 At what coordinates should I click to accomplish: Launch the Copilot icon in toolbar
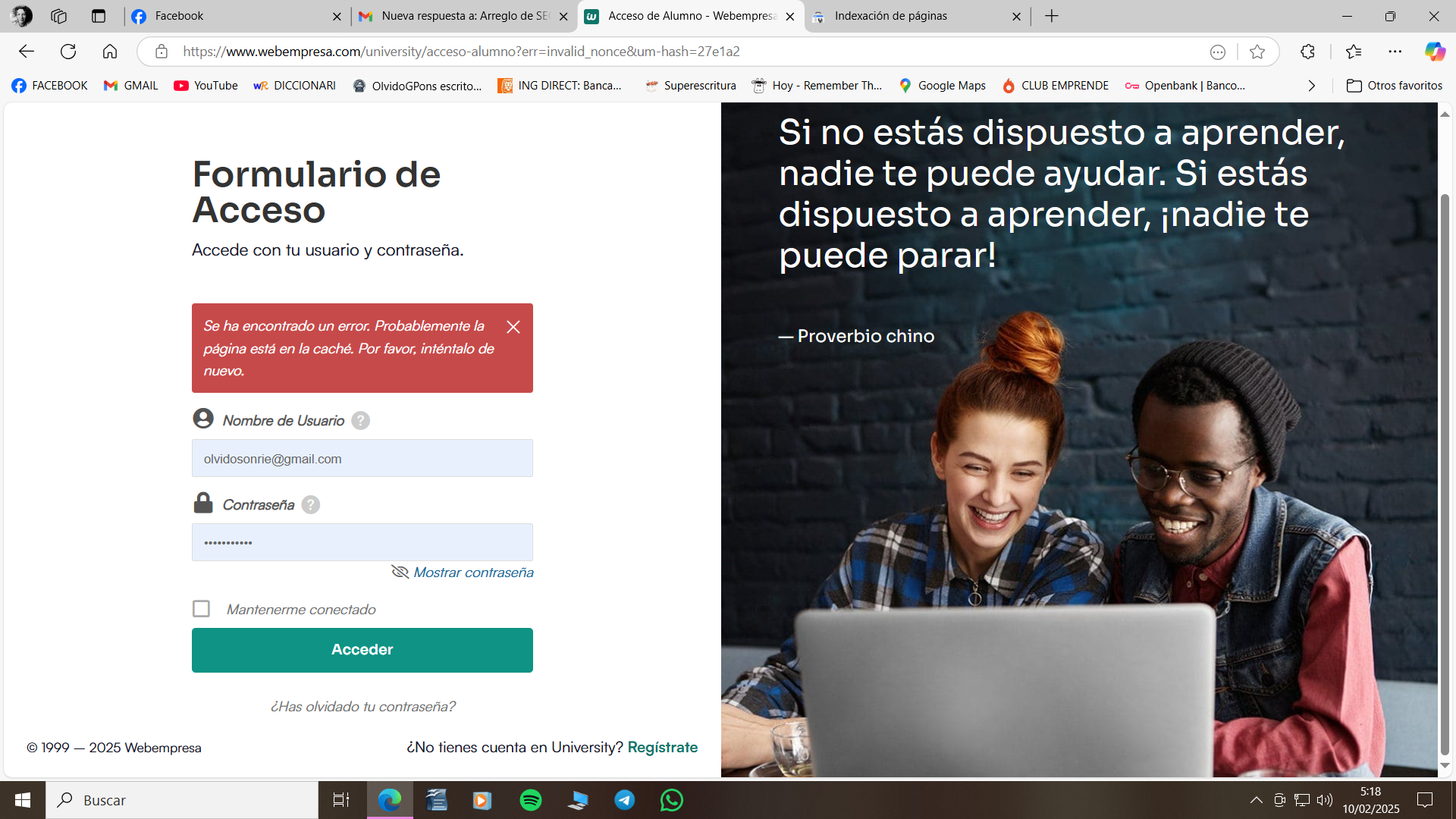point(1435,52)
